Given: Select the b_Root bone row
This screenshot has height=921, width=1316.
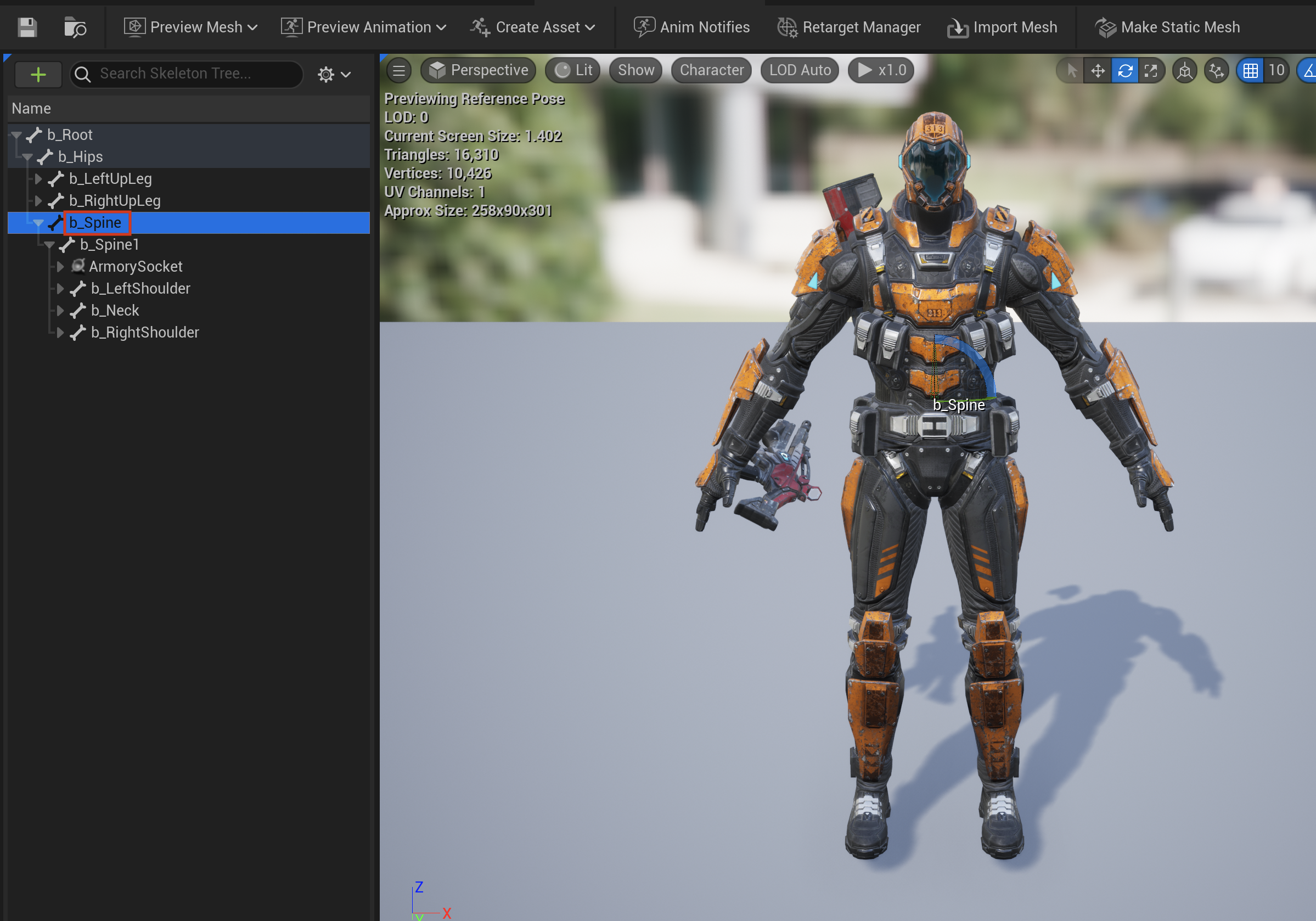Looking at the screenshot, I should click(188, 134).
